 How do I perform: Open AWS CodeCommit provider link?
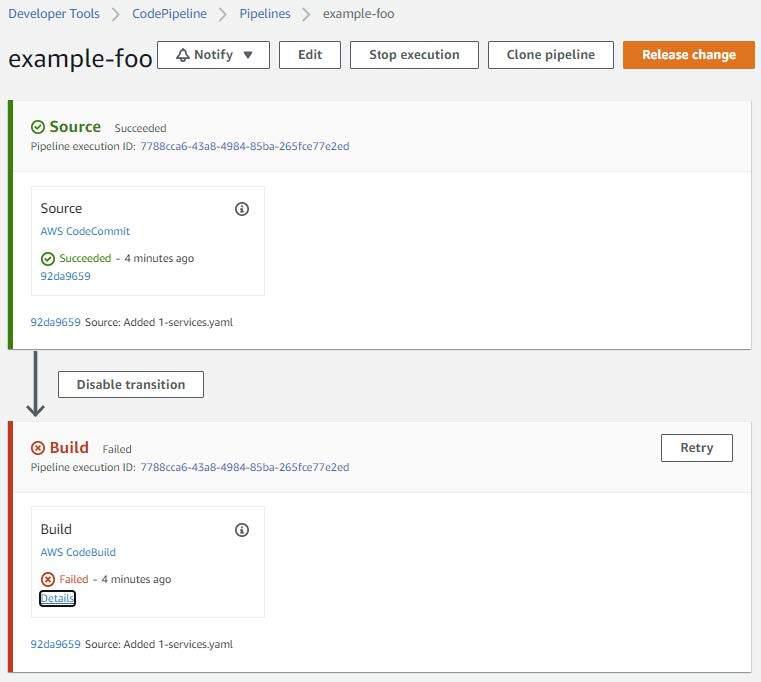click(85, 231)
